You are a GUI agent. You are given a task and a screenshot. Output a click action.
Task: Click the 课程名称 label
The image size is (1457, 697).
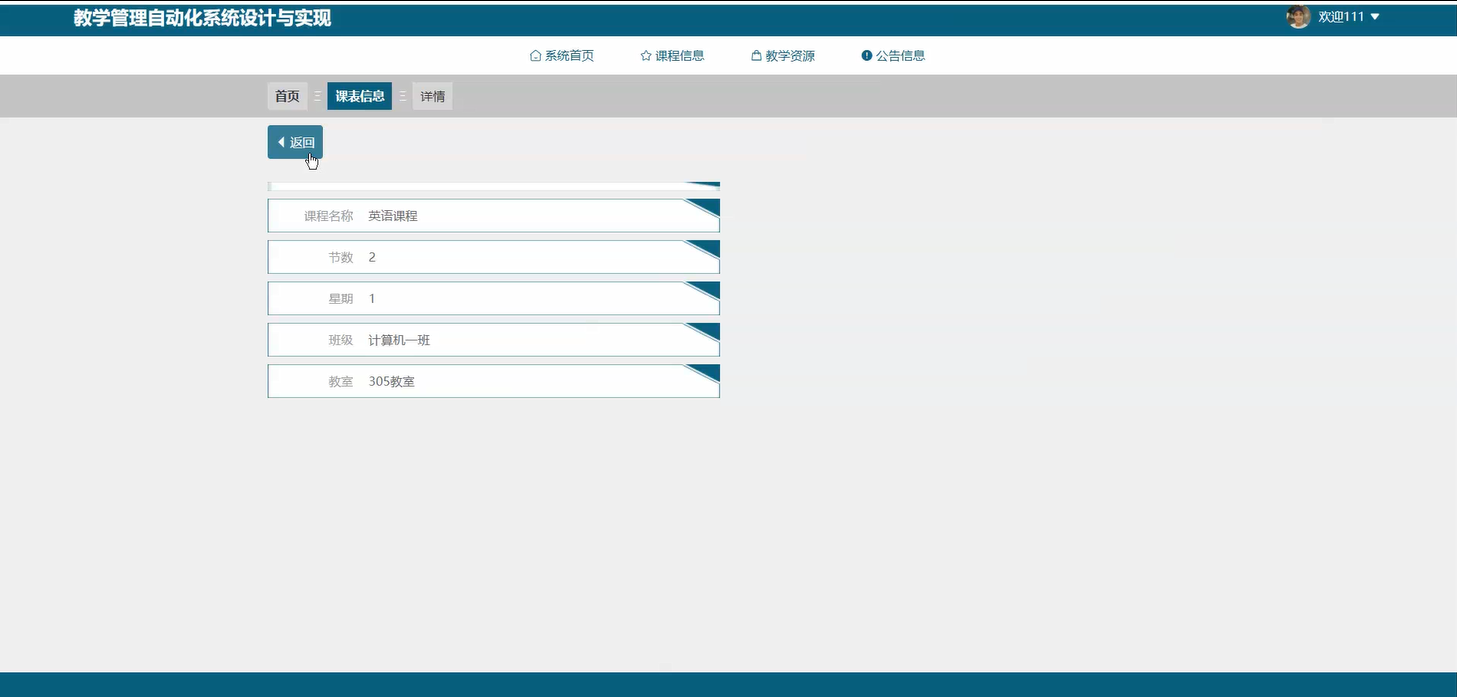tap(329, 216)
